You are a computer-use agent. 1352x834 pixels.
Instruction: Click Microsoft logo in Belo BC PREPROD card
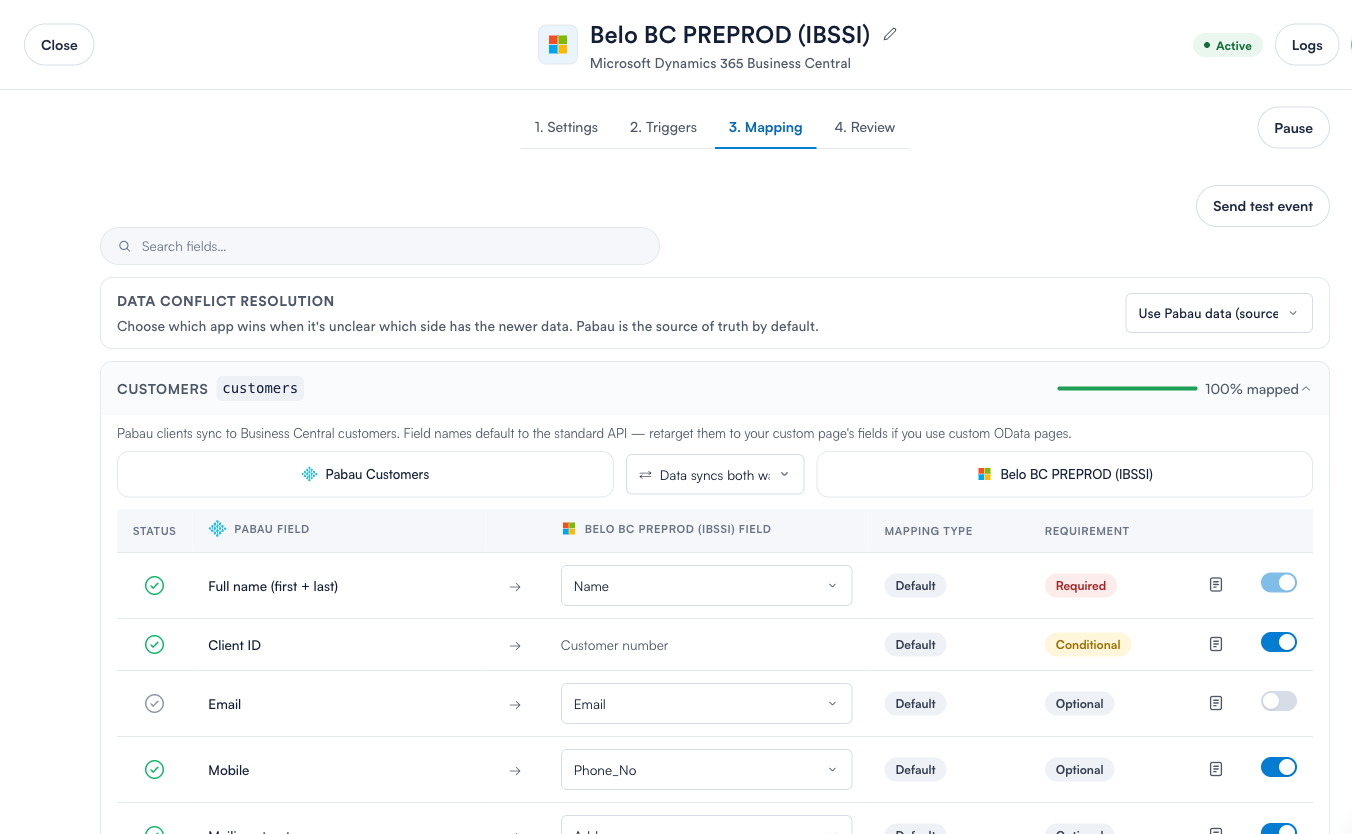click(985, 474)
